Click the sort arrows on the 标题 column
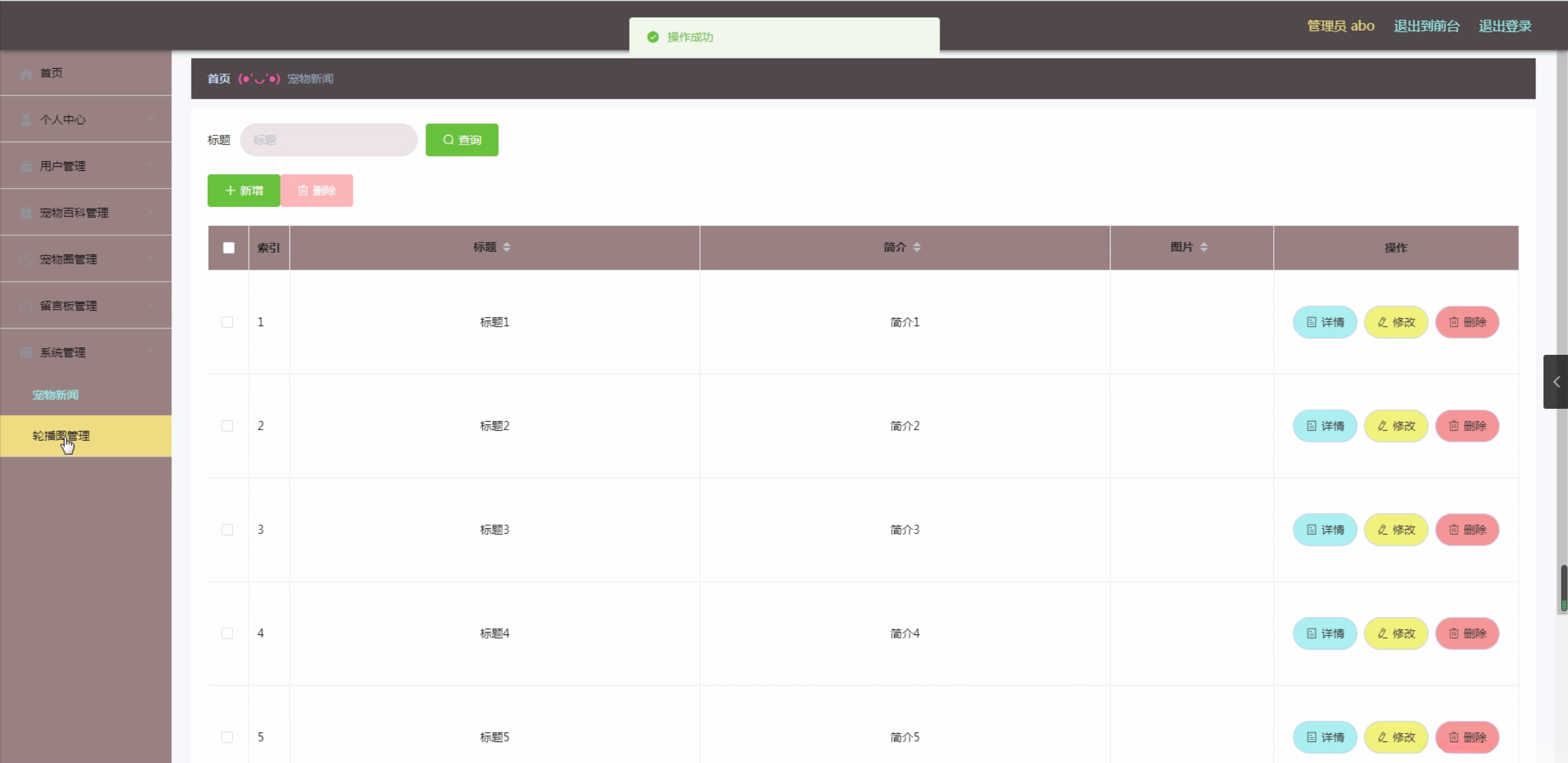1568x763 pixels. pyautogui.click(x=506, y=247)
